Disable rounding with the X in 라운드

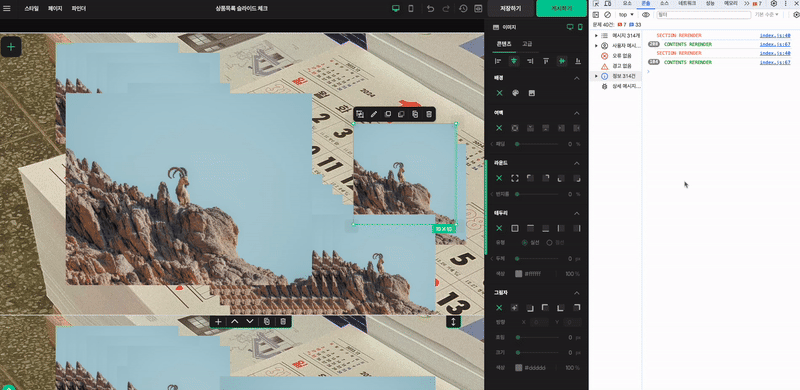pyautogui.click(x=499, y=178)
